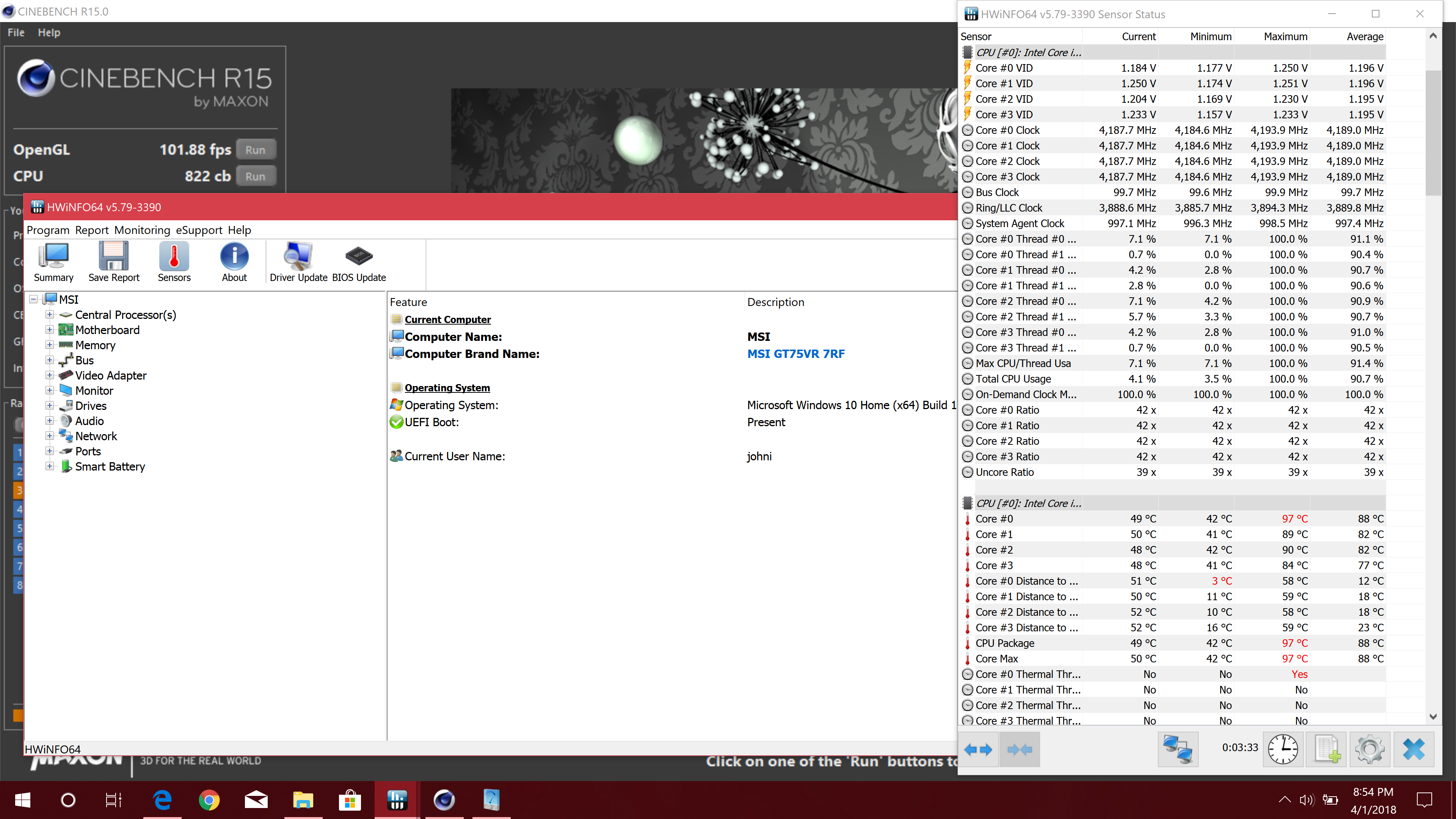Open Microsoft Store from taskbar
This screenshot has width=1456, height=819.
pos(350,800)
